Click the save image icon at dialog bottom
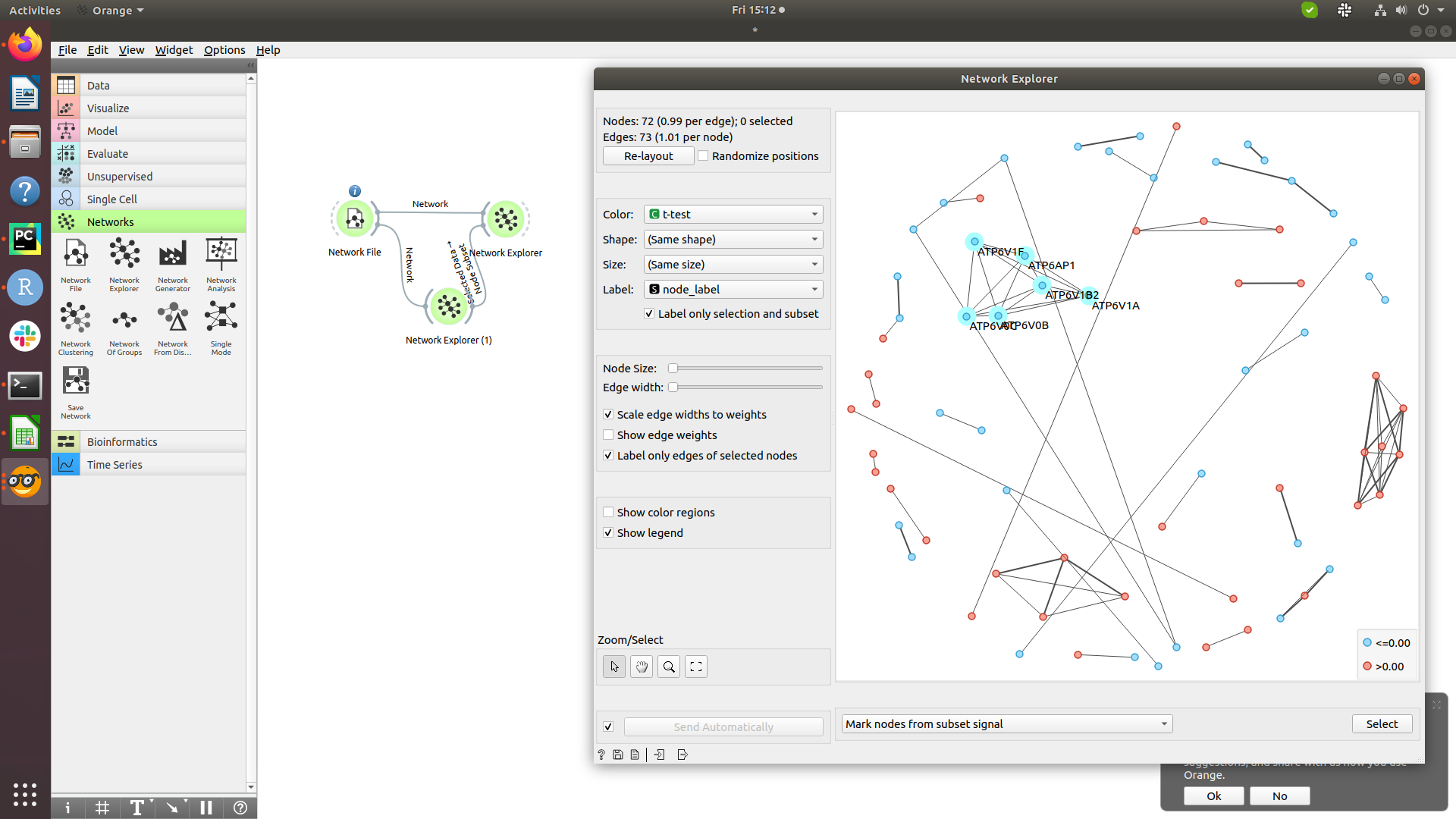Image resolution: width=1456 pixels, height=819 pixels. tap(618, 755)
